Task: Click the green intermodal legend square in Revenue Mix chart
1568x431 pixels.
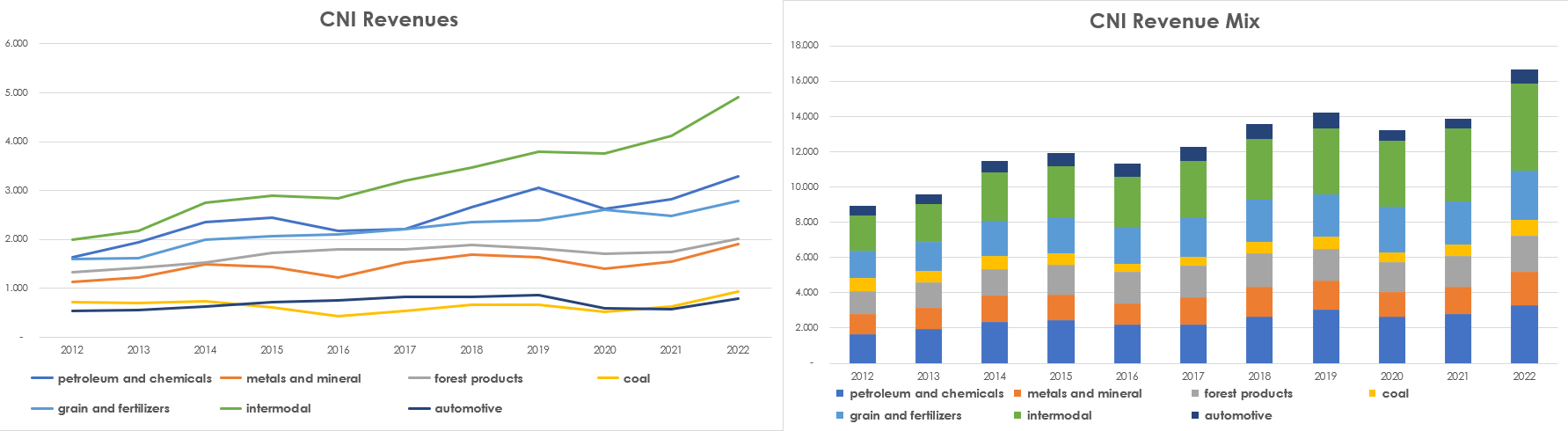Action: (1017, 415)
